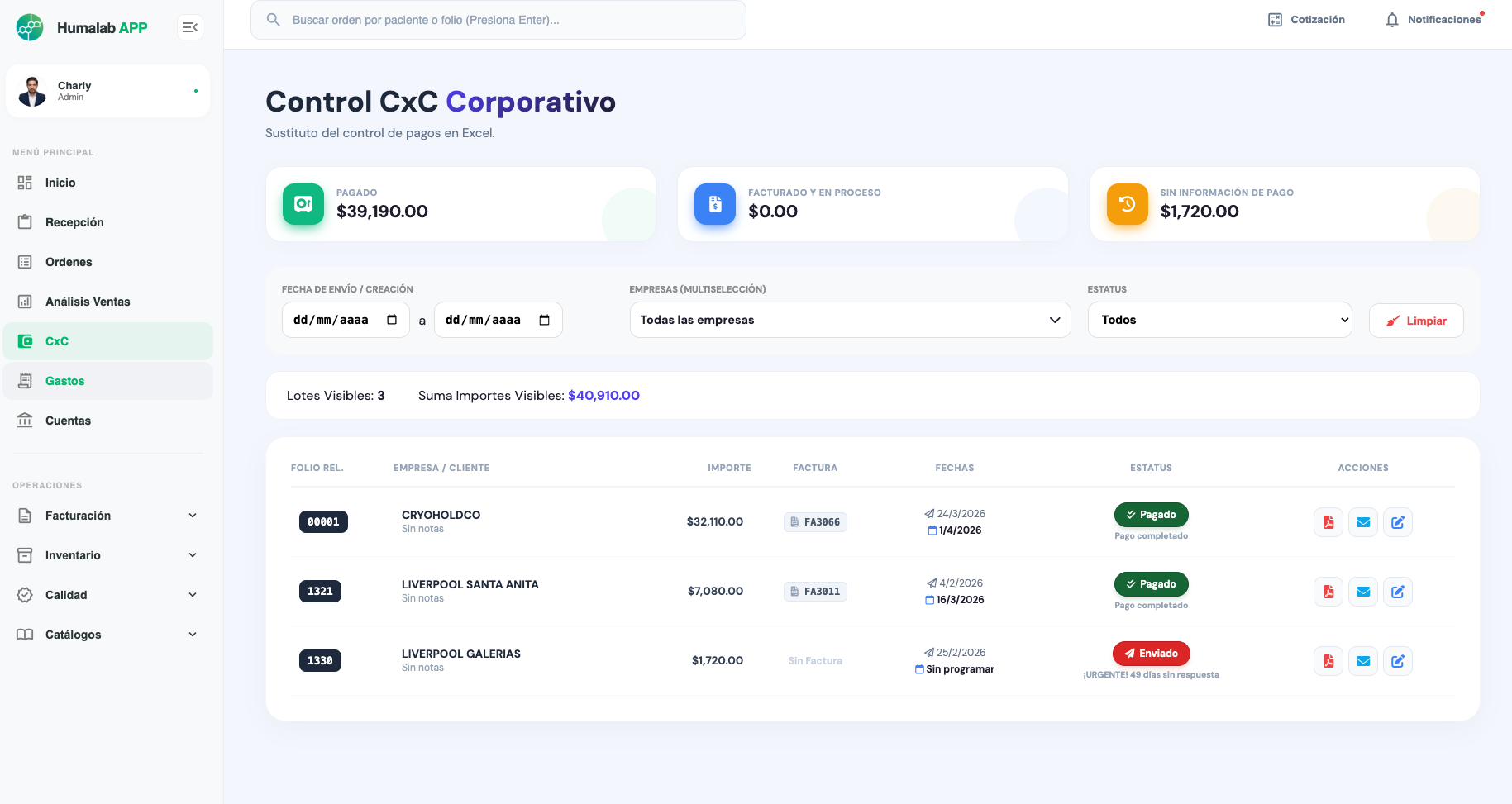The height and width of the screenshot is (804, 1512).
Task: Click folio badge 00001
Action: (323, 522)
